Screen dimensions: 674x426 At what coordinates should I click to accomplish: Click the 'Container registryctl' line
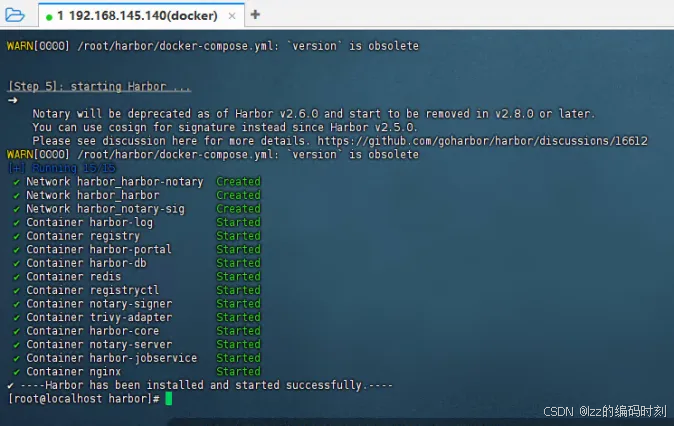tap(137, 290)
